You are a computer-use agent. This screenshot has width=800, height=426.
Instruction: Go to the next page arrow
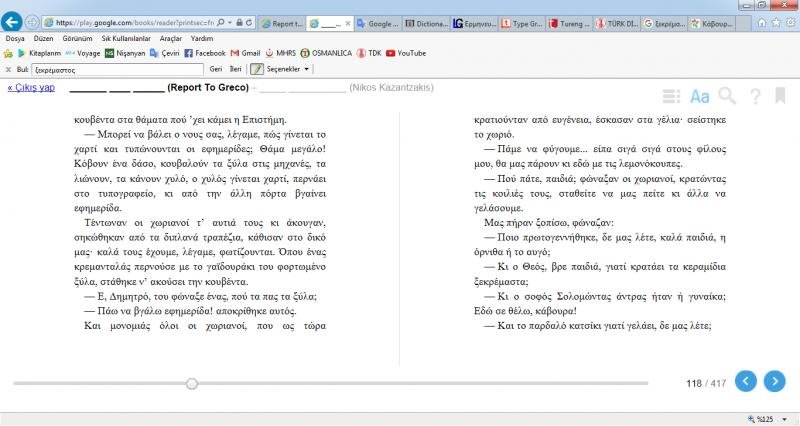click(774, 381)
